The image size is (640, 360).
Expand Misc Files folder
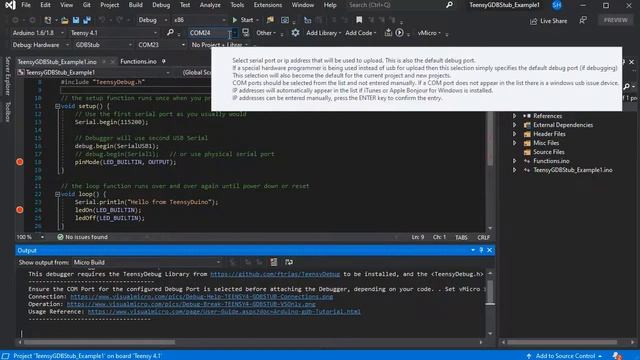pos(514,143)
